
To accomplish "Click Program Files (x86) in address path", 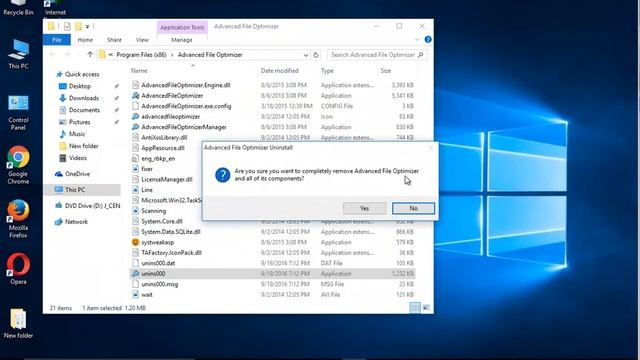I will click(142, 55).
